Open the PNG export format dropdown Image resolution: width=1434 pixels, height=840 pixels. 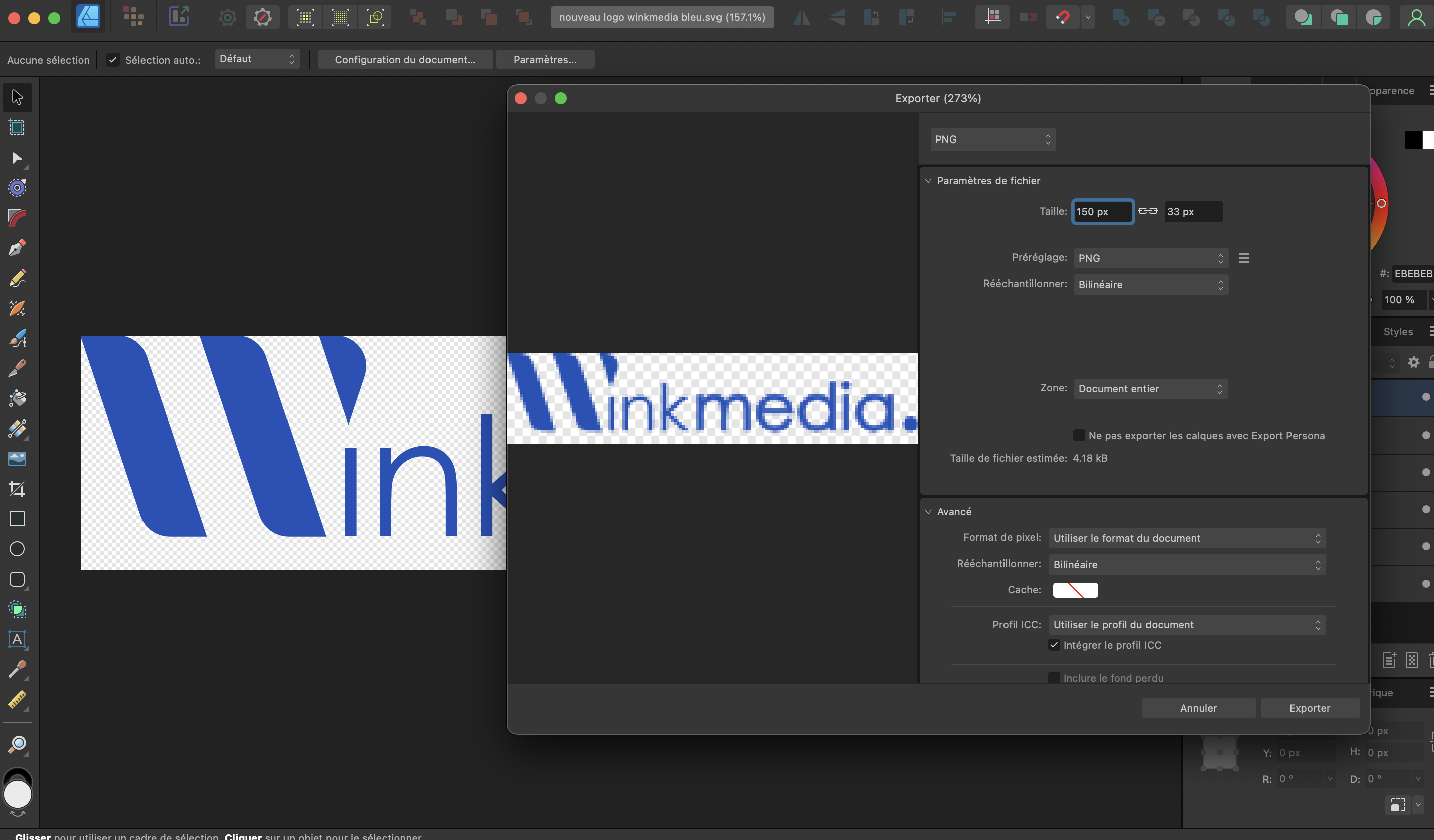pos(992,139)
